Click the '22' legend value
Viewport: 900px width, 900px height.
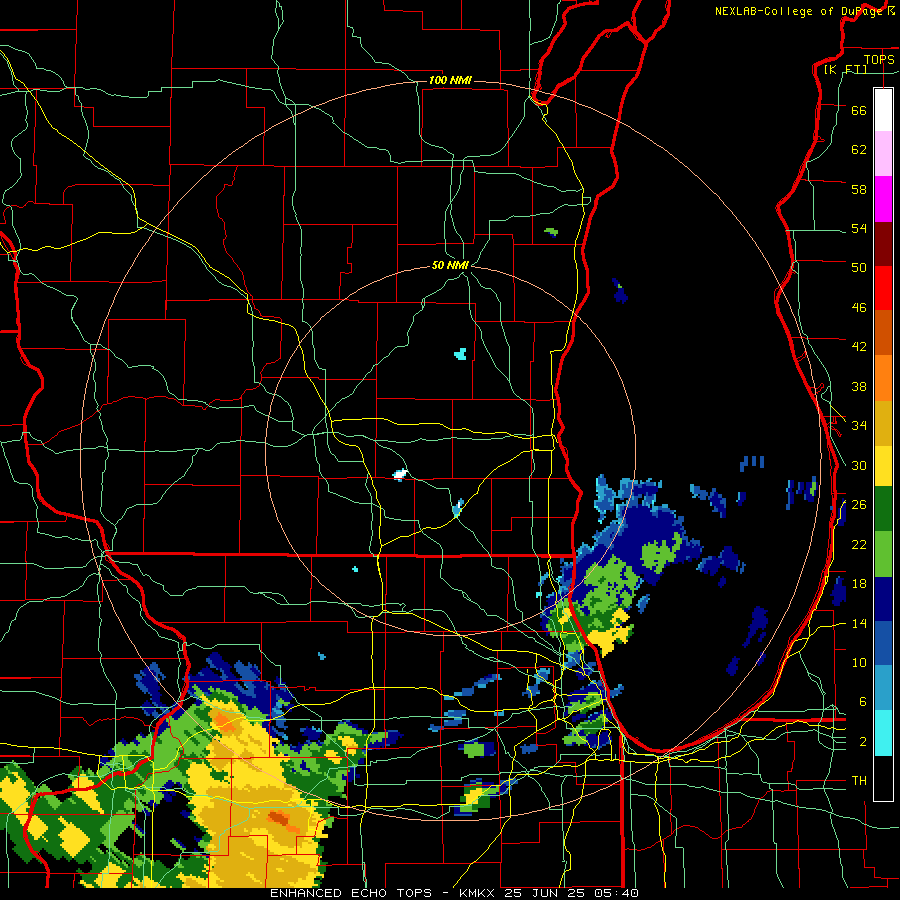point(859,544)
